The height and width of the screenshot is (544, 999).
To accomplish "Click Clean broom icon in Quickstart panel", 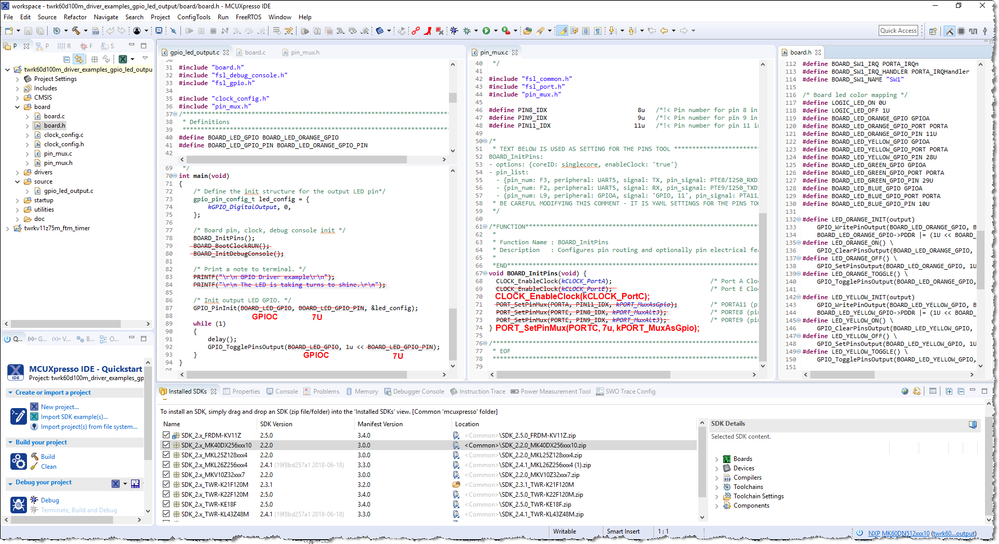I will point(33,466).
